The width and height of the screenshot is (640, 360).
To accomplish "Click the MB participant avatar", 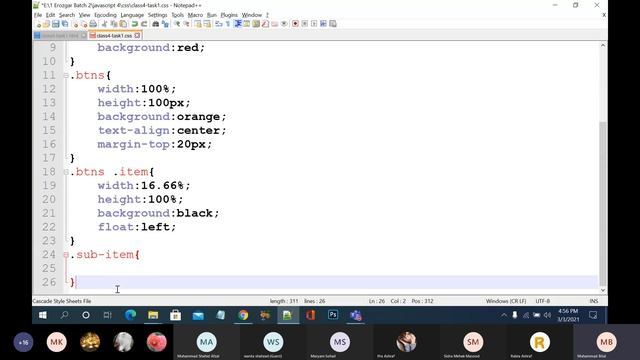I will (607, 342).
